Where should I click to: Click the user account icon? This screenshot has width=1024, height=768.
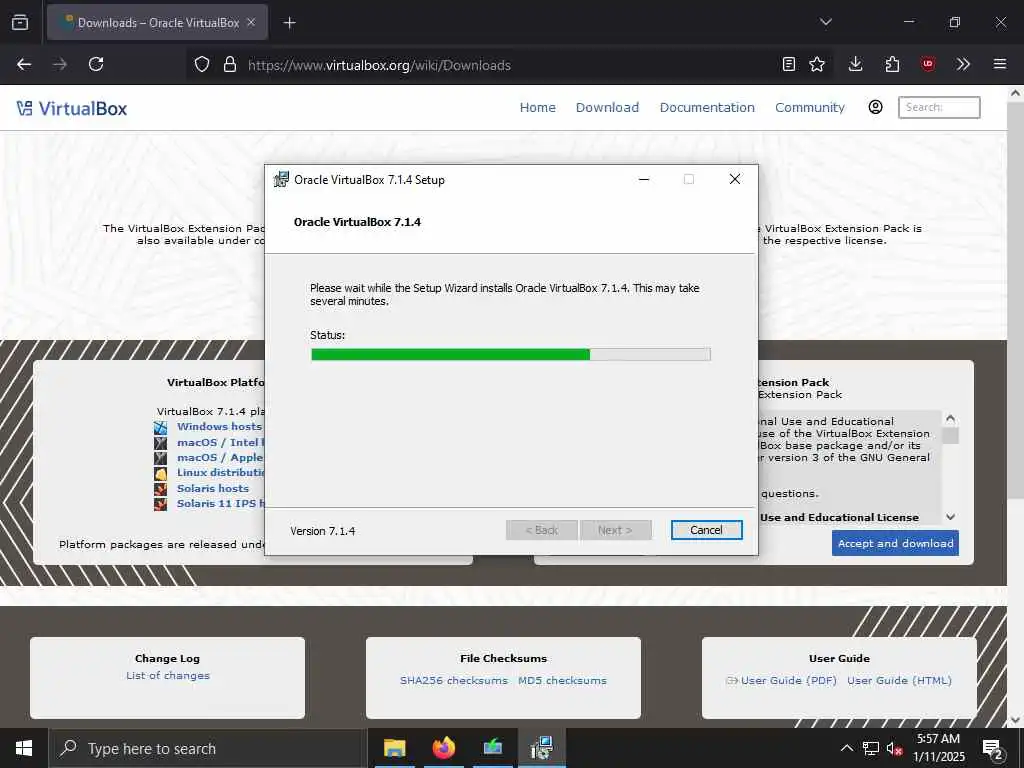876,107
